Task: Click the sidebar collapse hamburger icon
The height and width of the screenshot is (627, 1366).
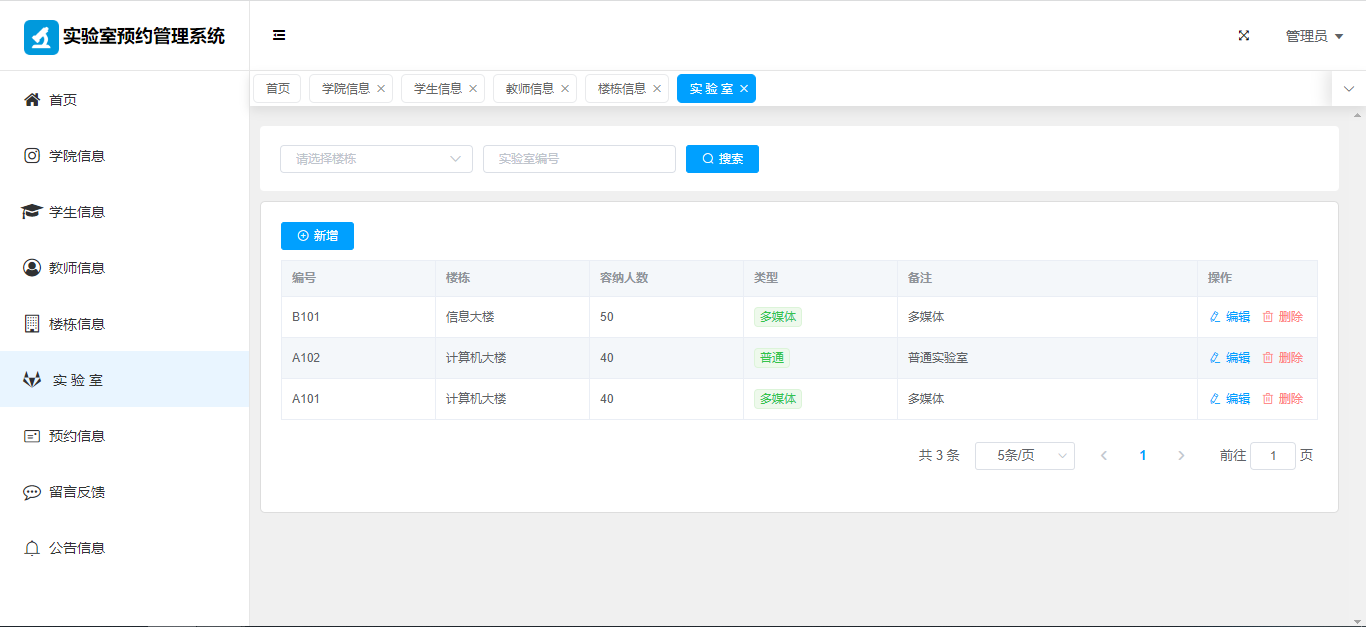Action: 279,35
